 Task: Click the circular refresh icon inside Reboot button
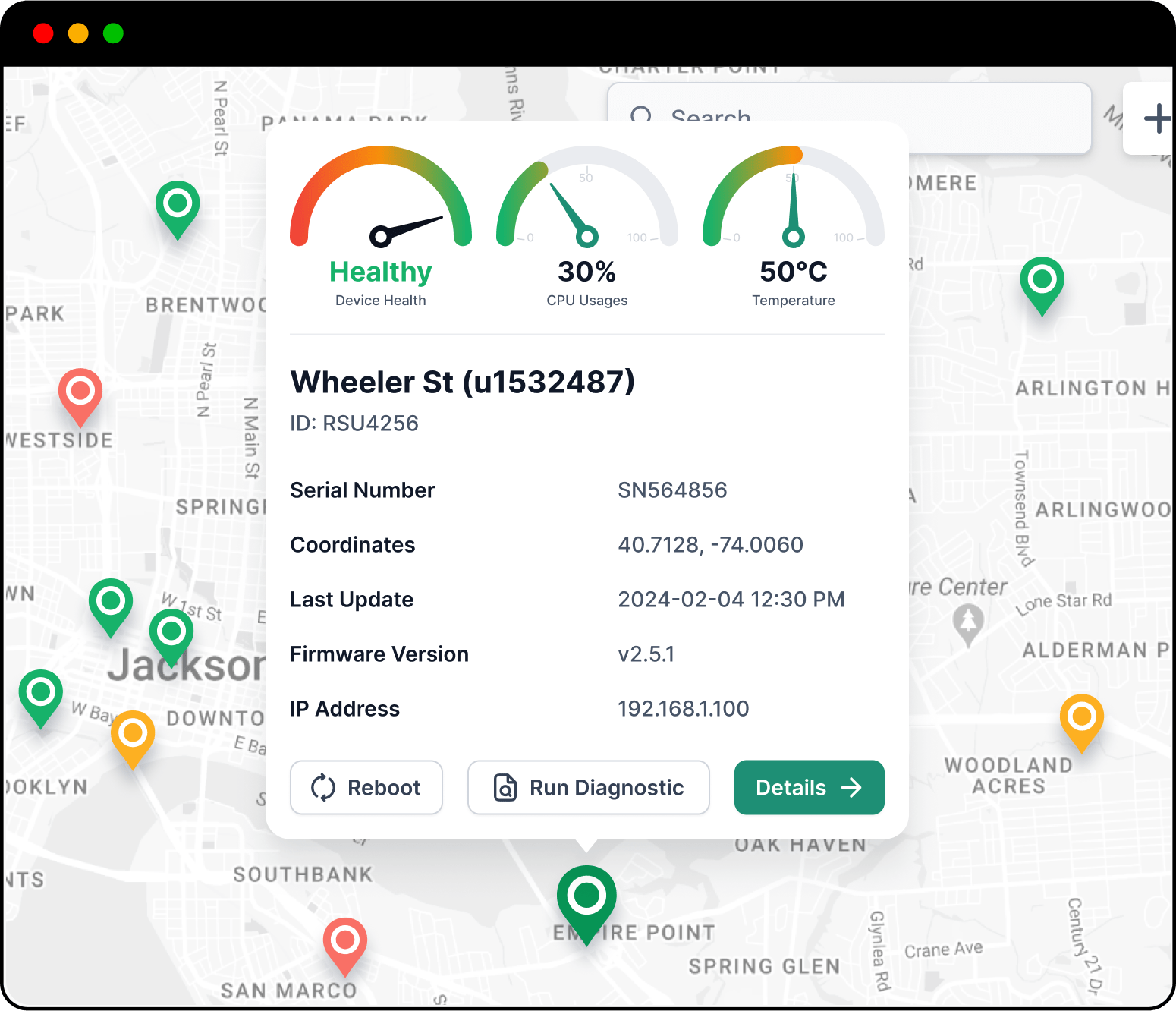tap(323, 788)
